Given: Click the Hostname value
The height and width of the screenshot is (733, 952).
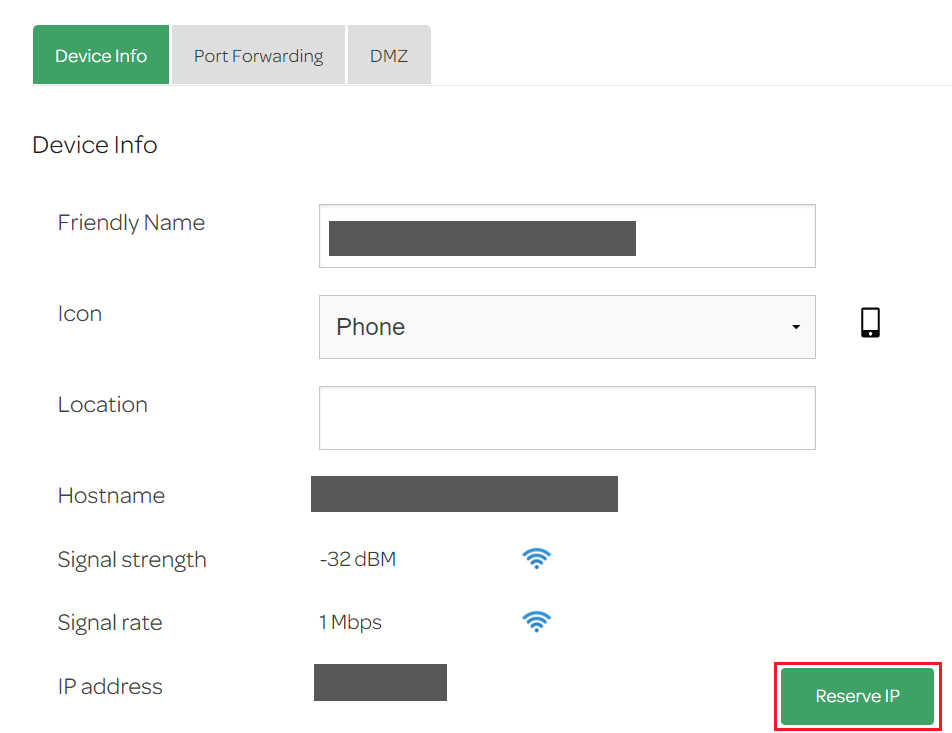Looking at the screenshot, I should pyautogui.click(x=464, y=493).
